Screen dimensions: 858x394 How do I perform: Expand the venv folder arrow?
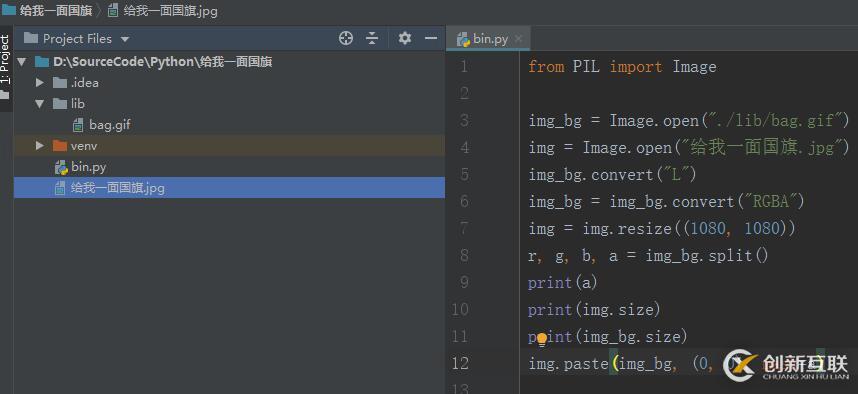pos(39,146)
